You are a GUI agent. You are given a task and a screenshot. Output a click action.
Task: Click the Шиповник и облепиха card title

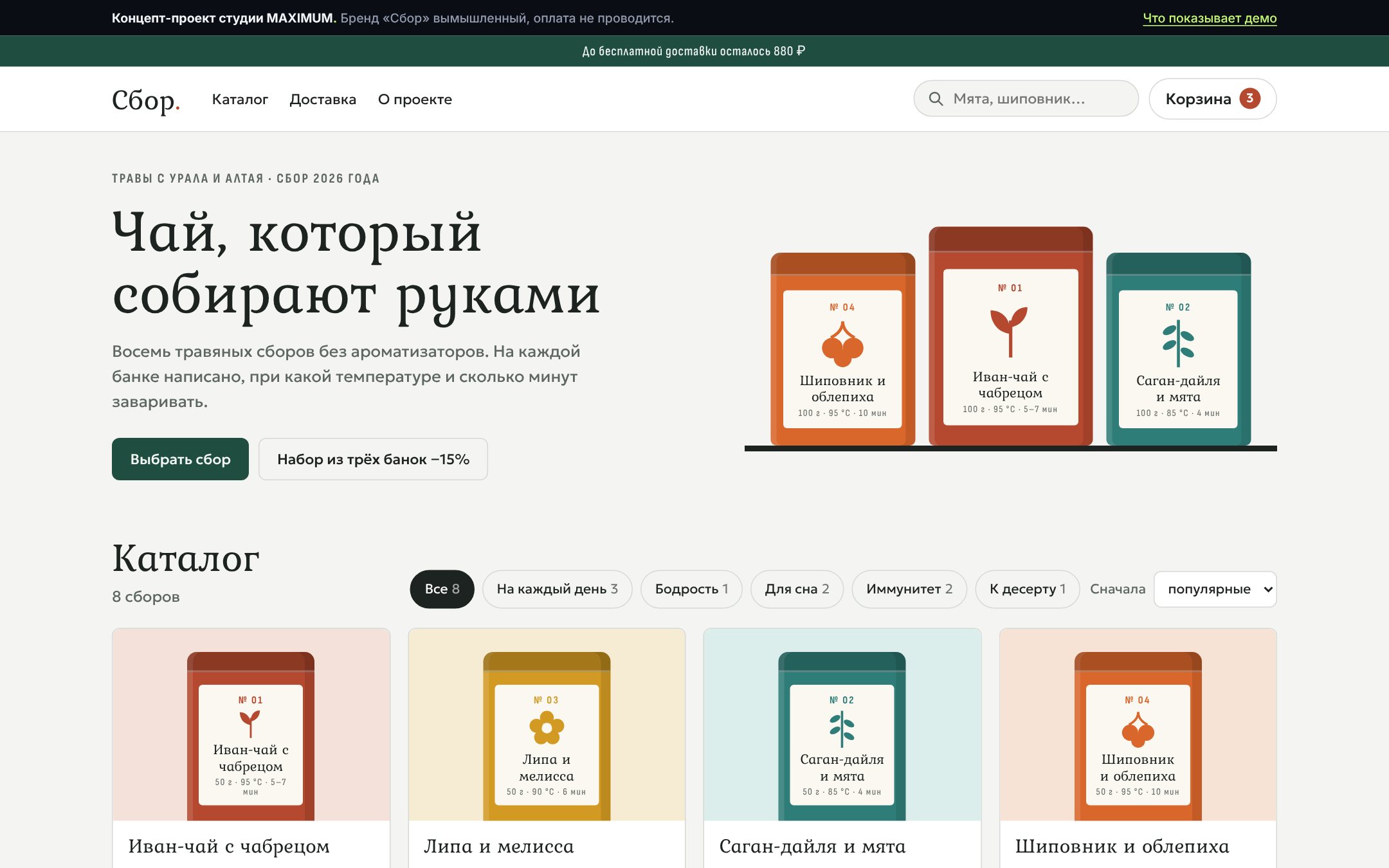(x=1122, y=846)
